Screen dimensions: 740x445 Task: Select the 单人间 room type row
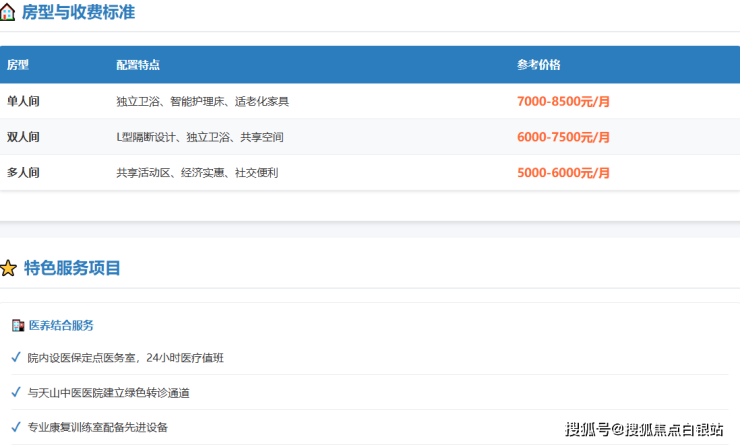click(x=23, y=101)
